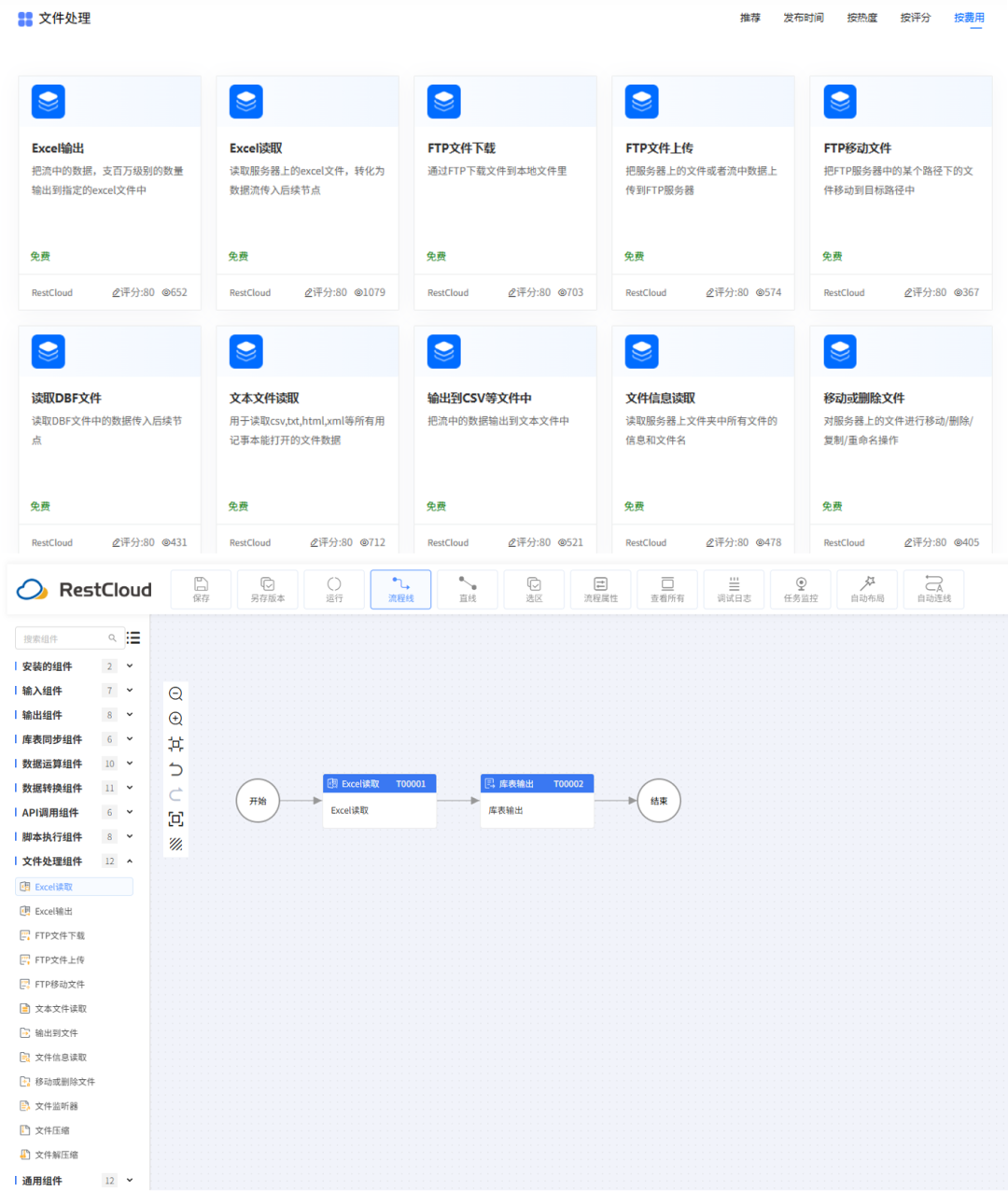This screenshot has width=1008, height=1191.
Task: Click 另存版本 save-as-version toolbar icon
Action: [x=268, y=589]
